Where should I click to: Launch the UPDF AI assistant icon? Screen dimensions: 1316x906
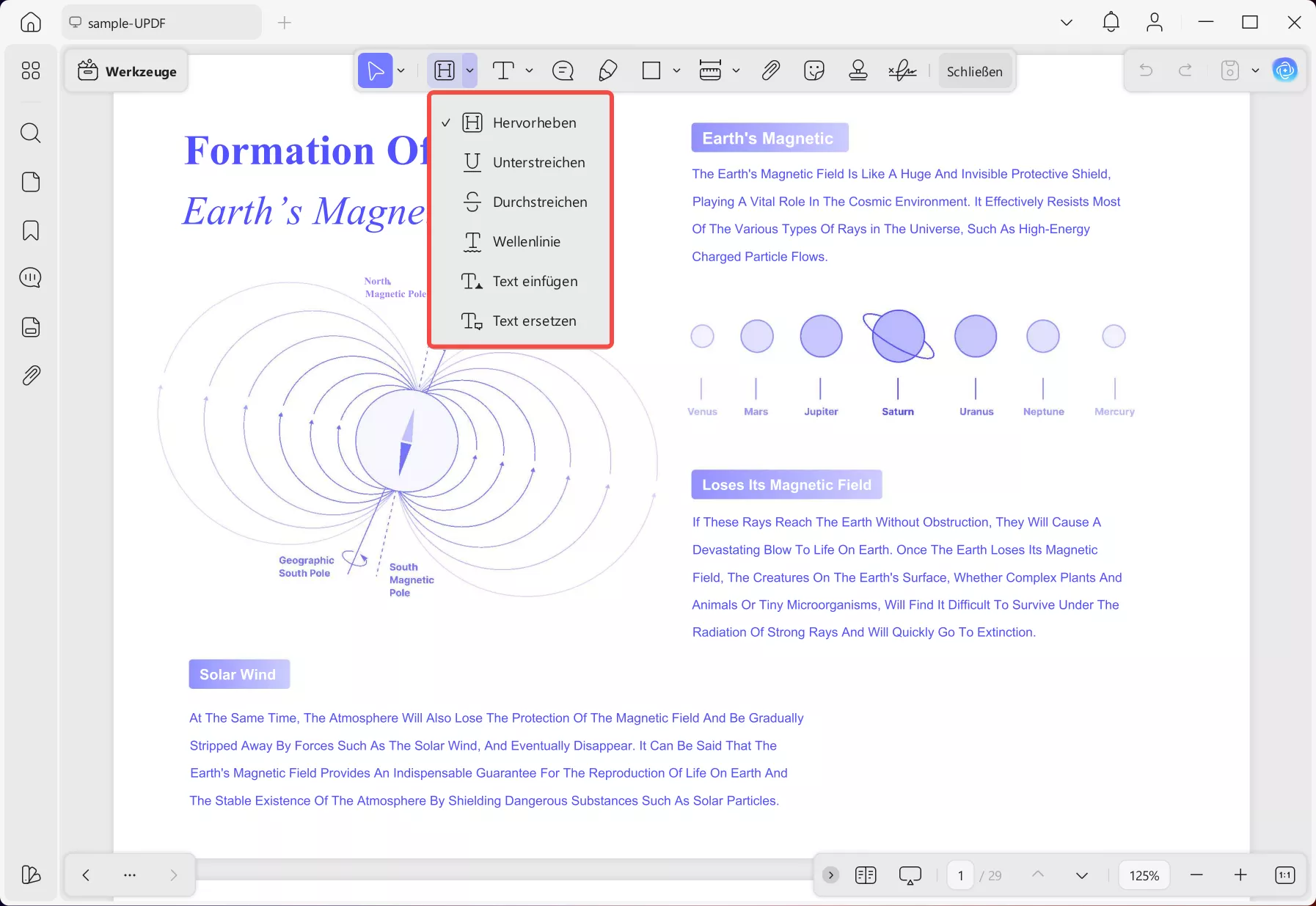point(1284,70)
